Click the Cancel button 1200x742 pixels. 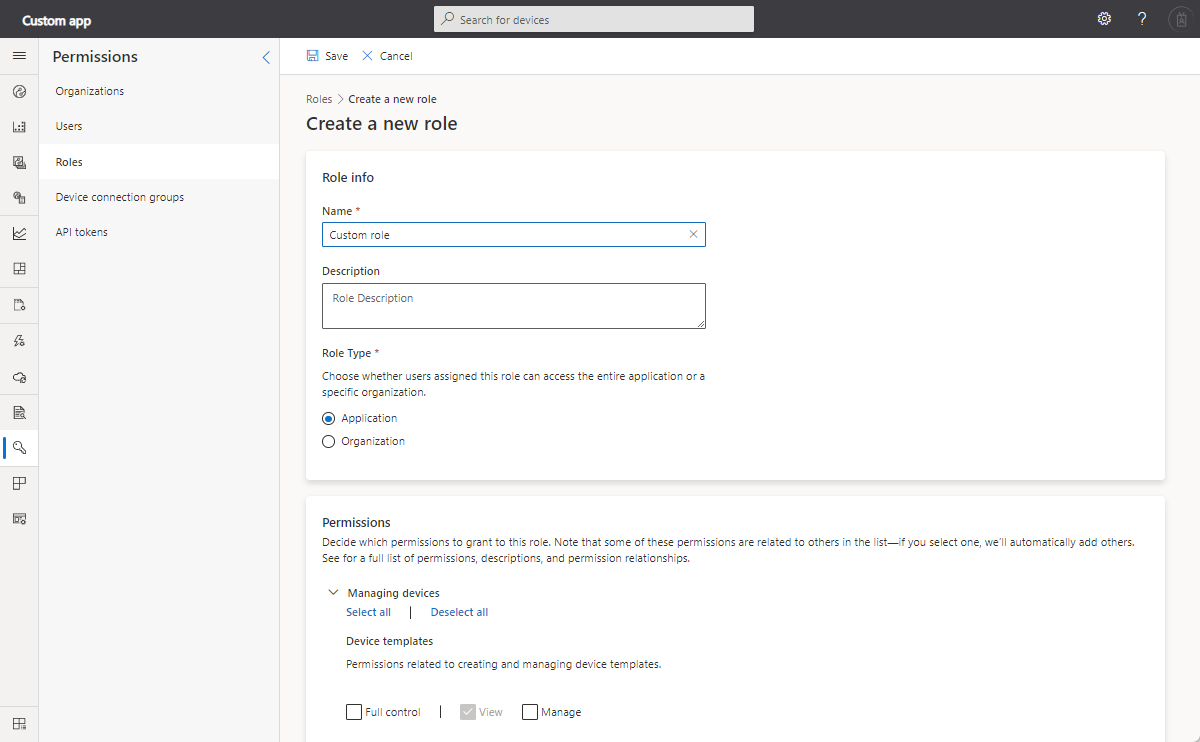pyautogui.click(x=387, y=56)
